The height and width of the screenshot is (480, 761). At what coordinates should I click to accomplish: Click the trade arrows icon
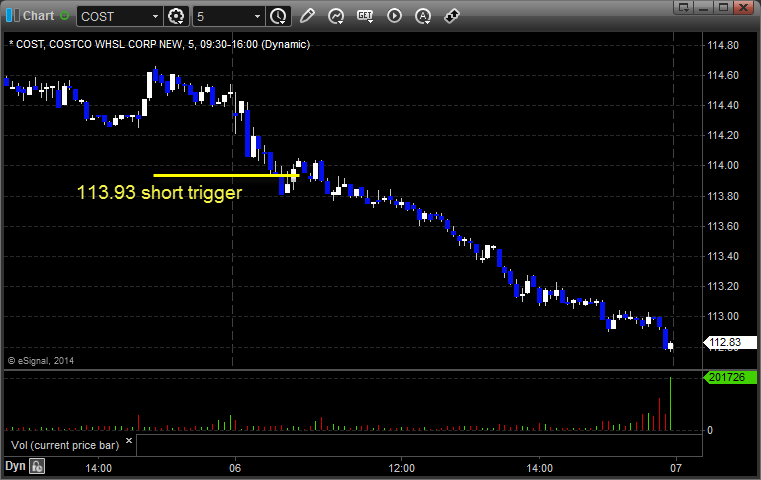pyautogui.click(x=452, y=17)
